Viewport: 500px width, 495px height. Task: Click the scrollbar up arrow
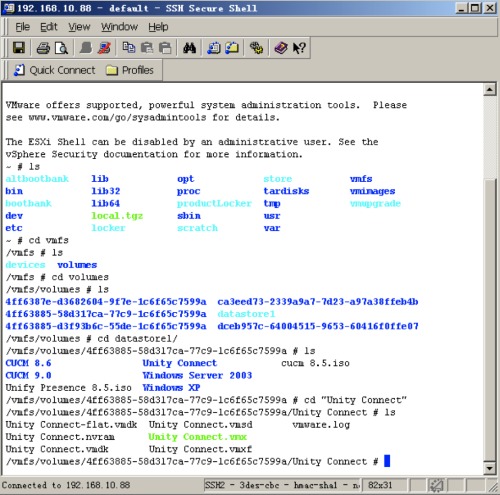coord(489,89)
